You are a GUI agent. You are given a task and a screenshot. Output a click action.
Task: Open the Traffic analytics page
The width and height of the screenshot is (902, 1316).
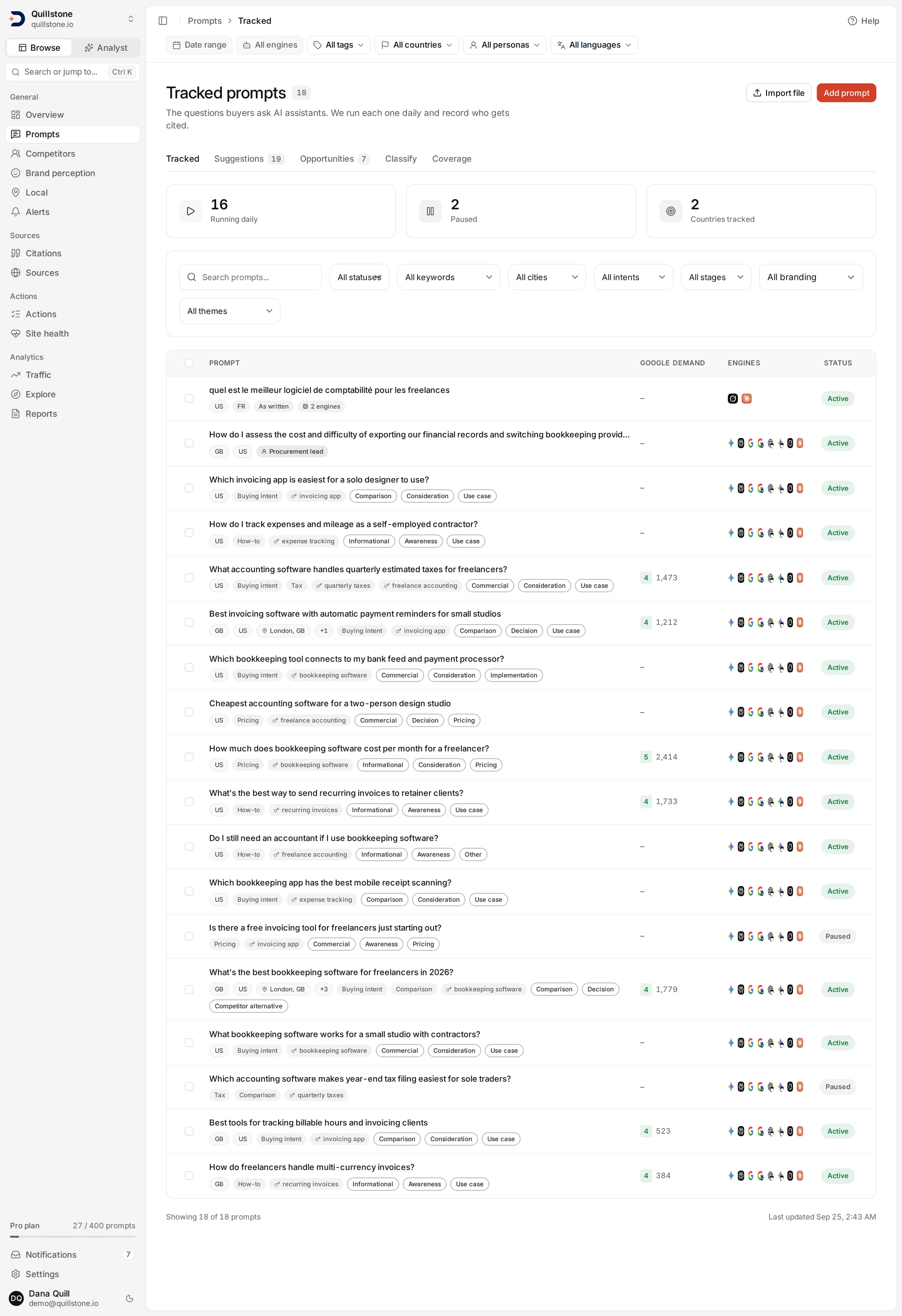(73, 375)
